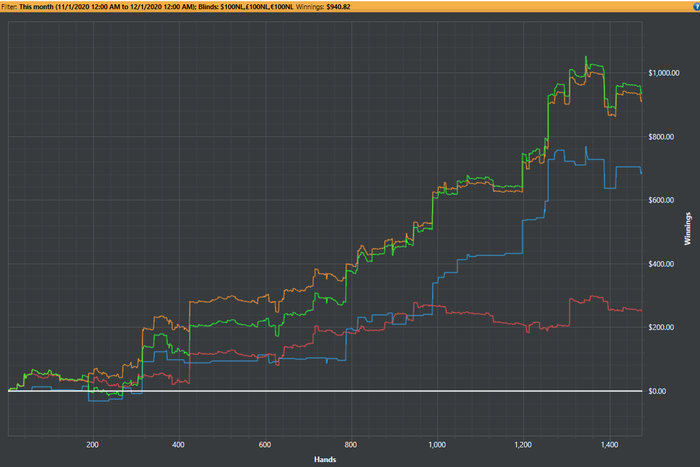Click the vertical 'Winnings' axis title
700x467 pixels.
[x=688, y=229]
